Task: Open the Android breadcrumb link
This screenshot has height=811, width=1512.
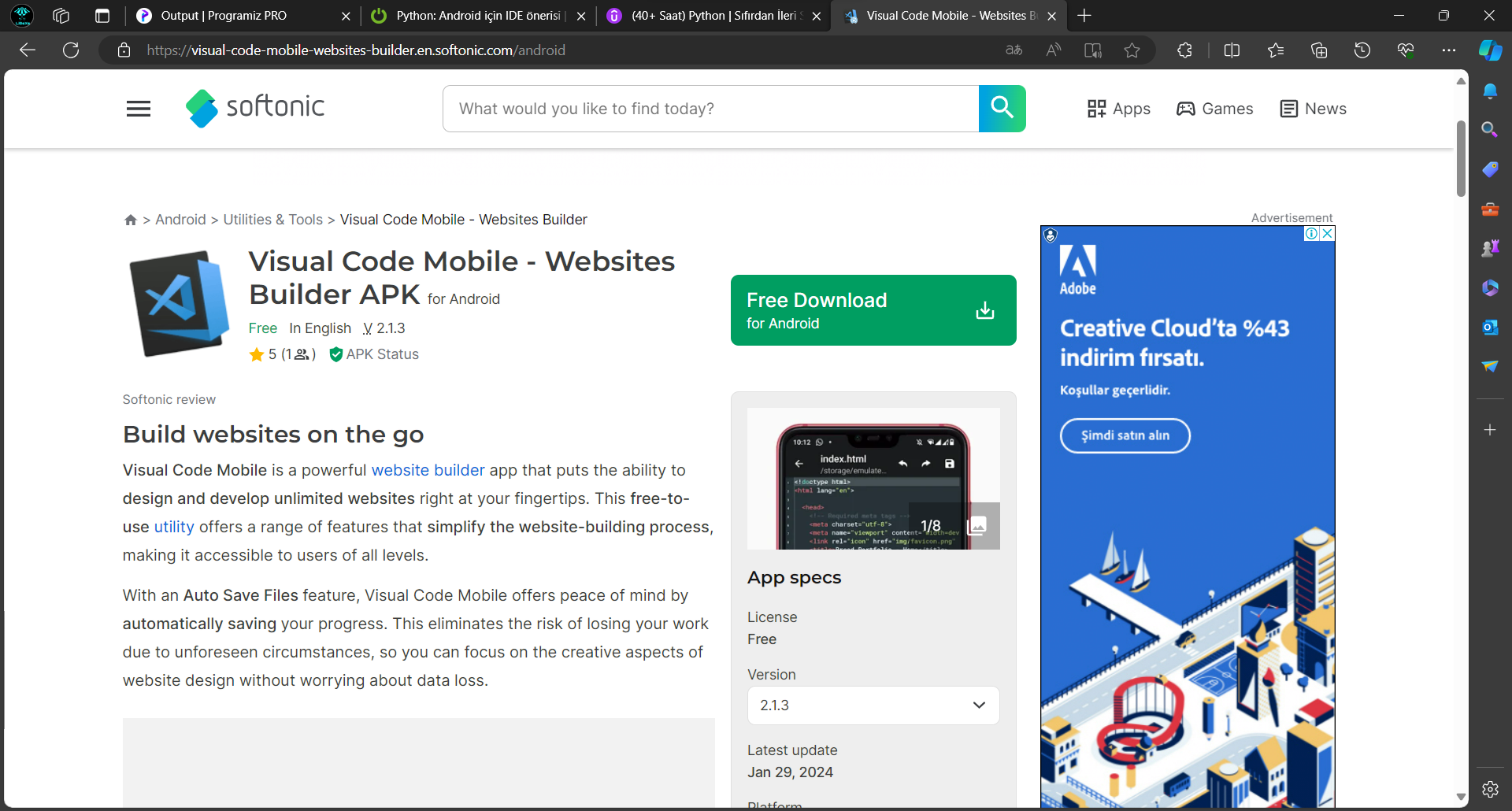Action: [180, 220]
